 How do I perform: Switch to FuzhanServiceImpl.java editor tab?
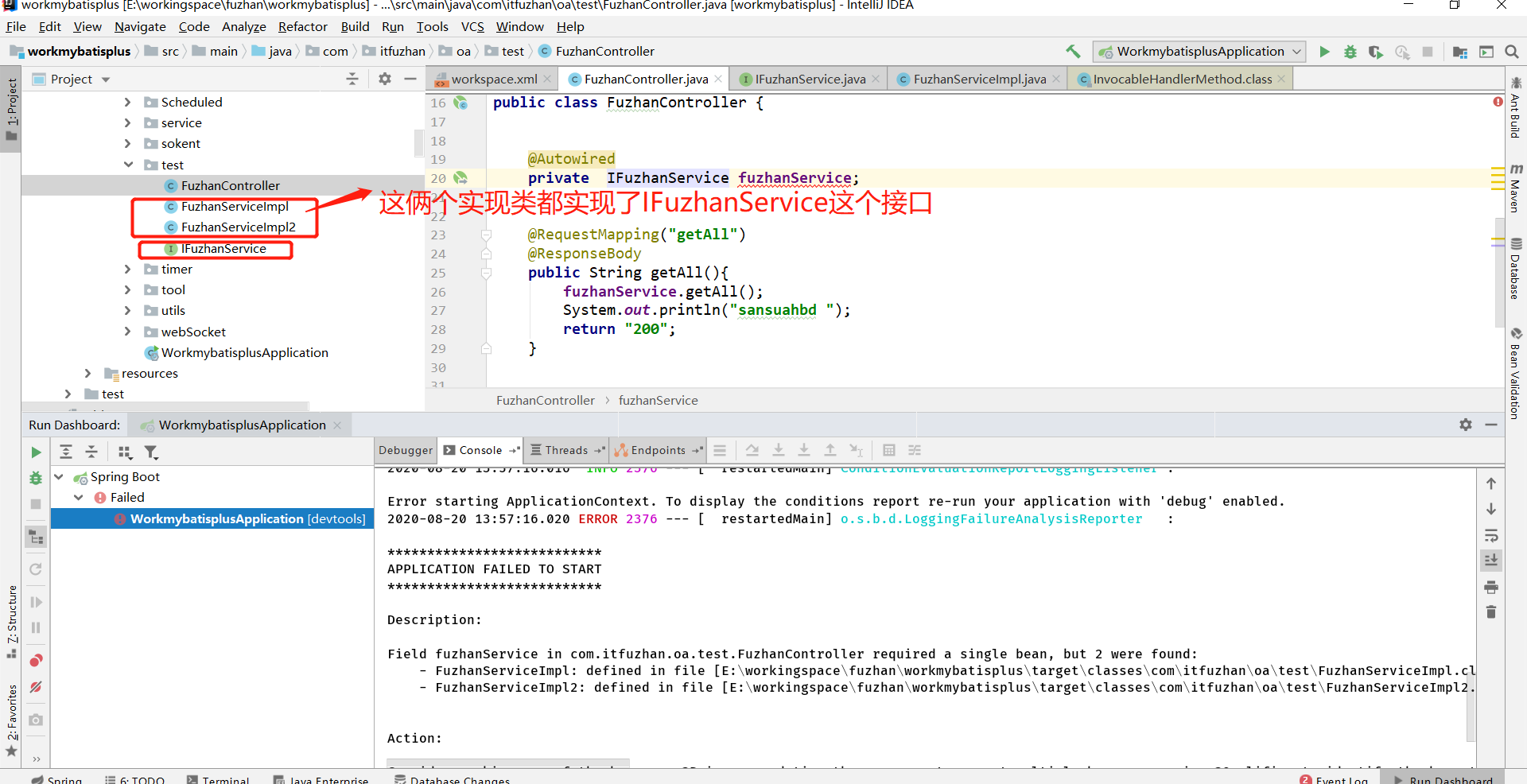coord(978,79)
